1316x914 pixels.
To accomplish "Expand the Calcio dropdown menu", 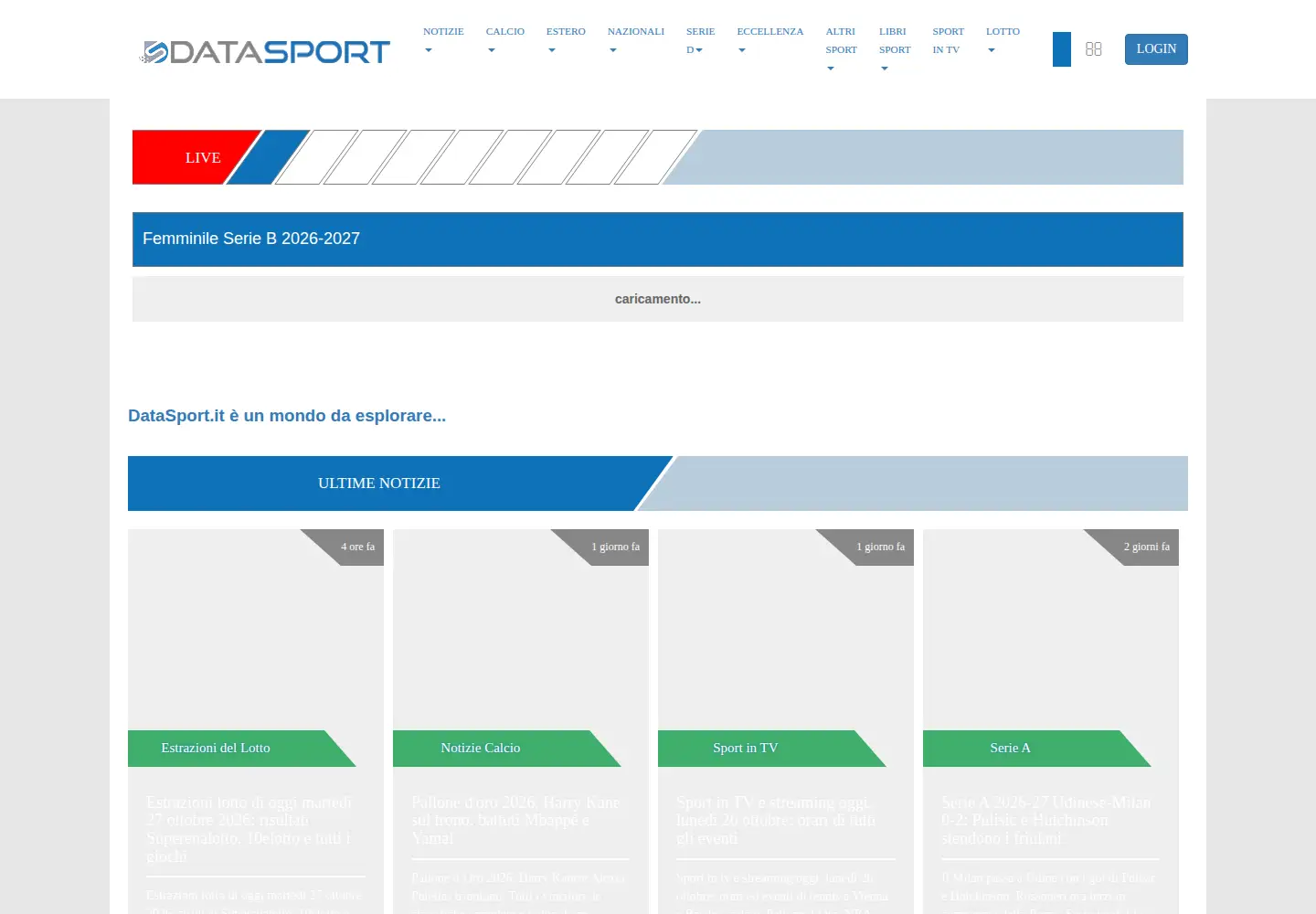I will coord(505,40).
